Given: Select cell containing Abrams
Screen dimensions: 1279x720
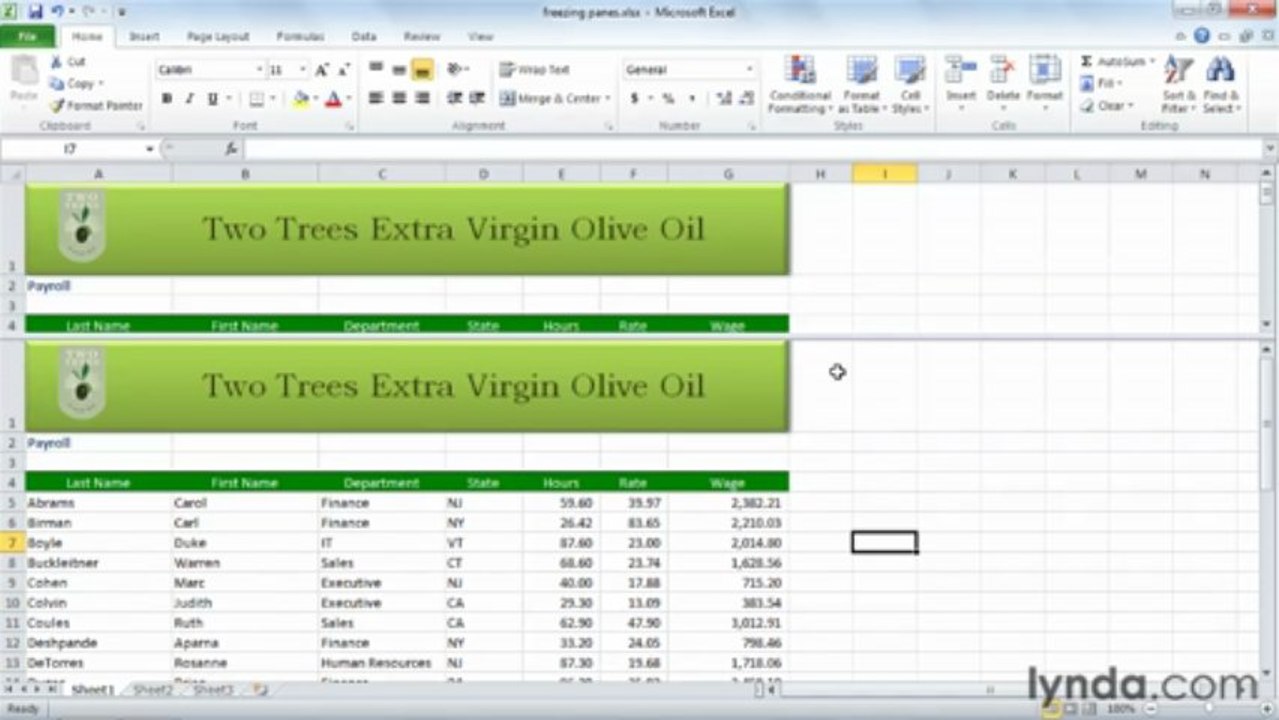Looking at the screenshot, I should [x=98, y=503].
